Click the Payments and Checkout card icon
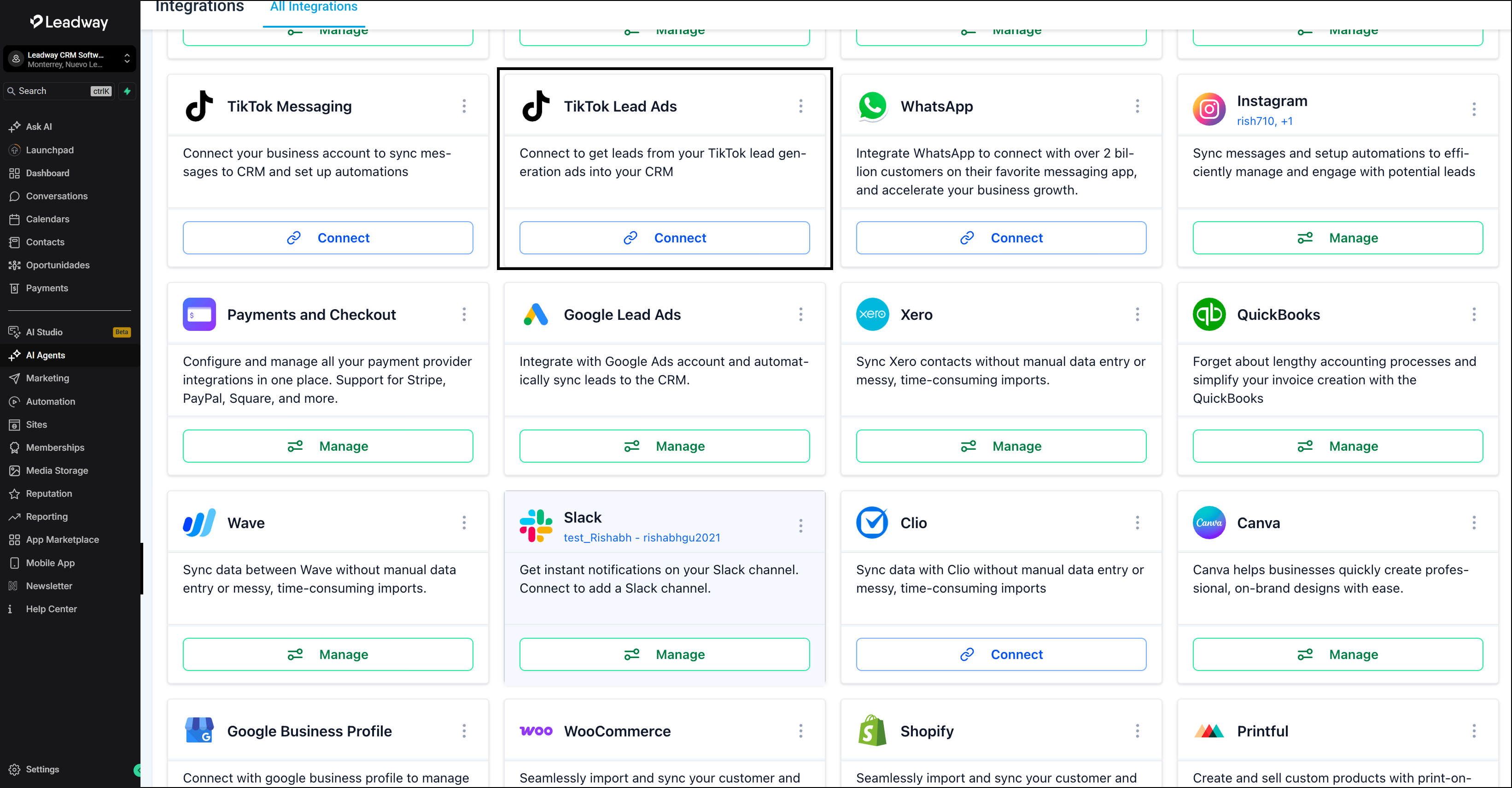Viewport: 1512px width, 788px height. (199, 315)
